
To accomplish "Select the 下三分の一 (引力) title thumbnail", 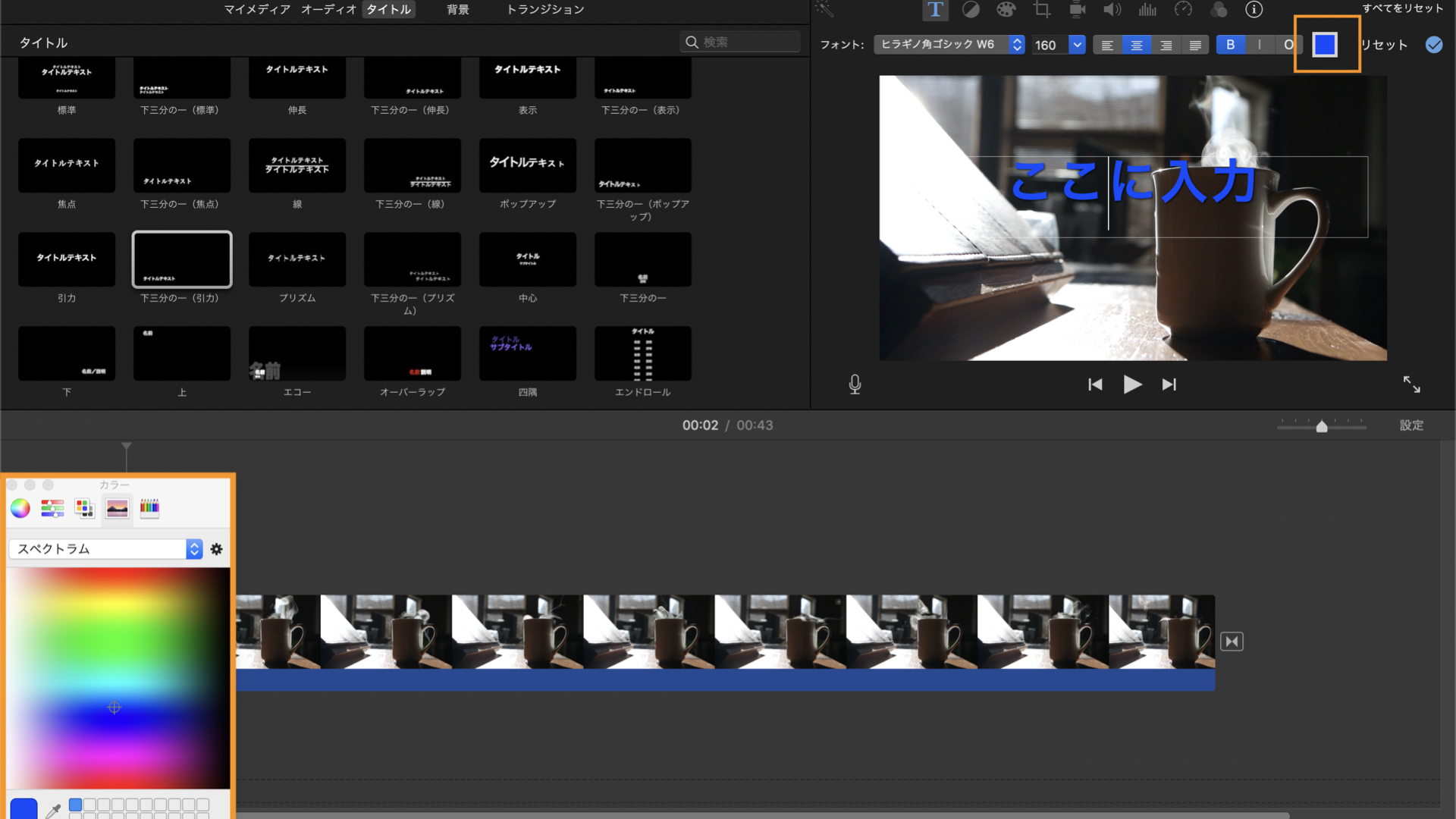I will tap(182, 259).
